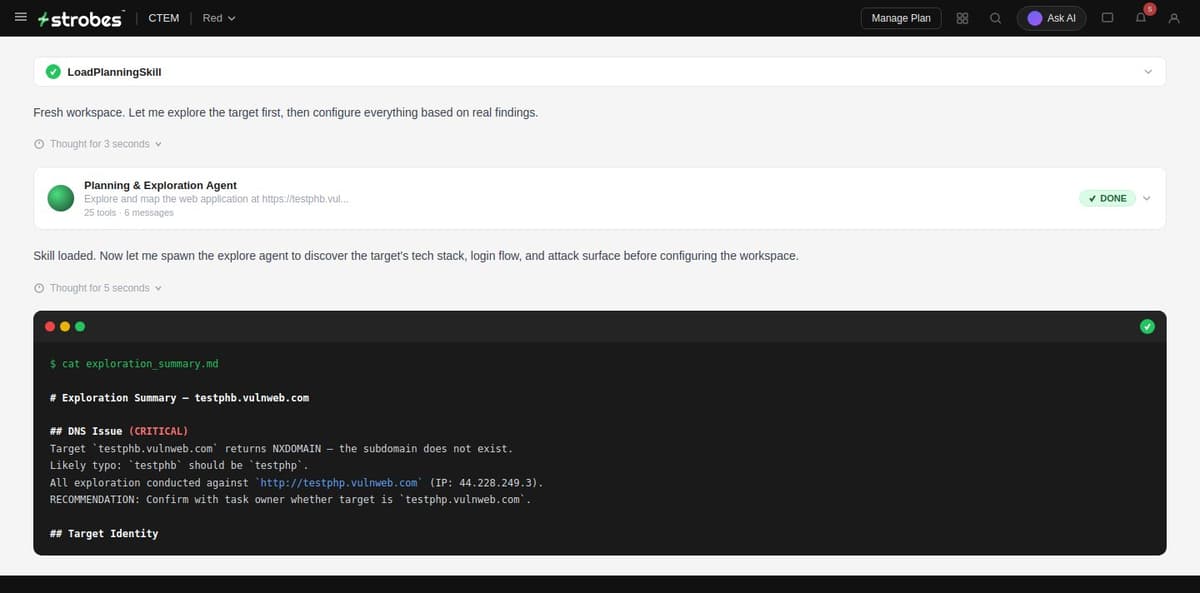
Task: Click the 'Exploration Summary' heading line
Action: pos(179,397)
